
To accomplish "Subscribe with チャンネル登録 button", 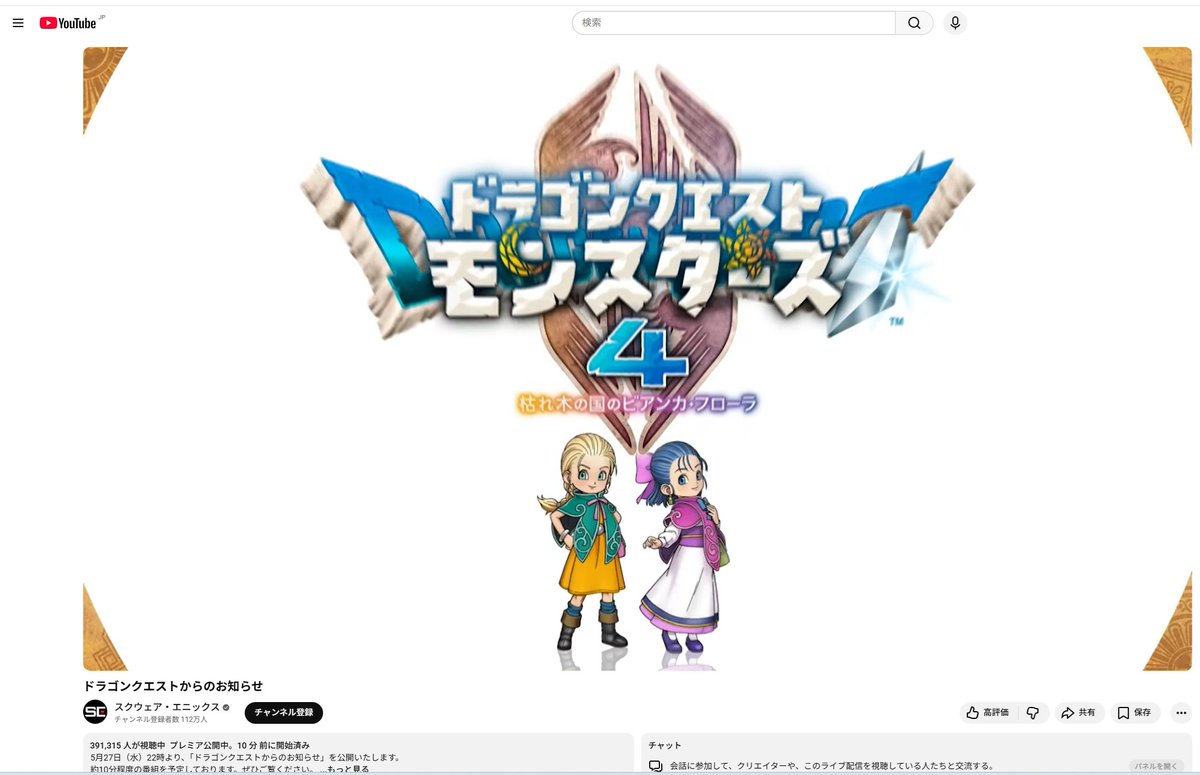I will coord(284,713).
